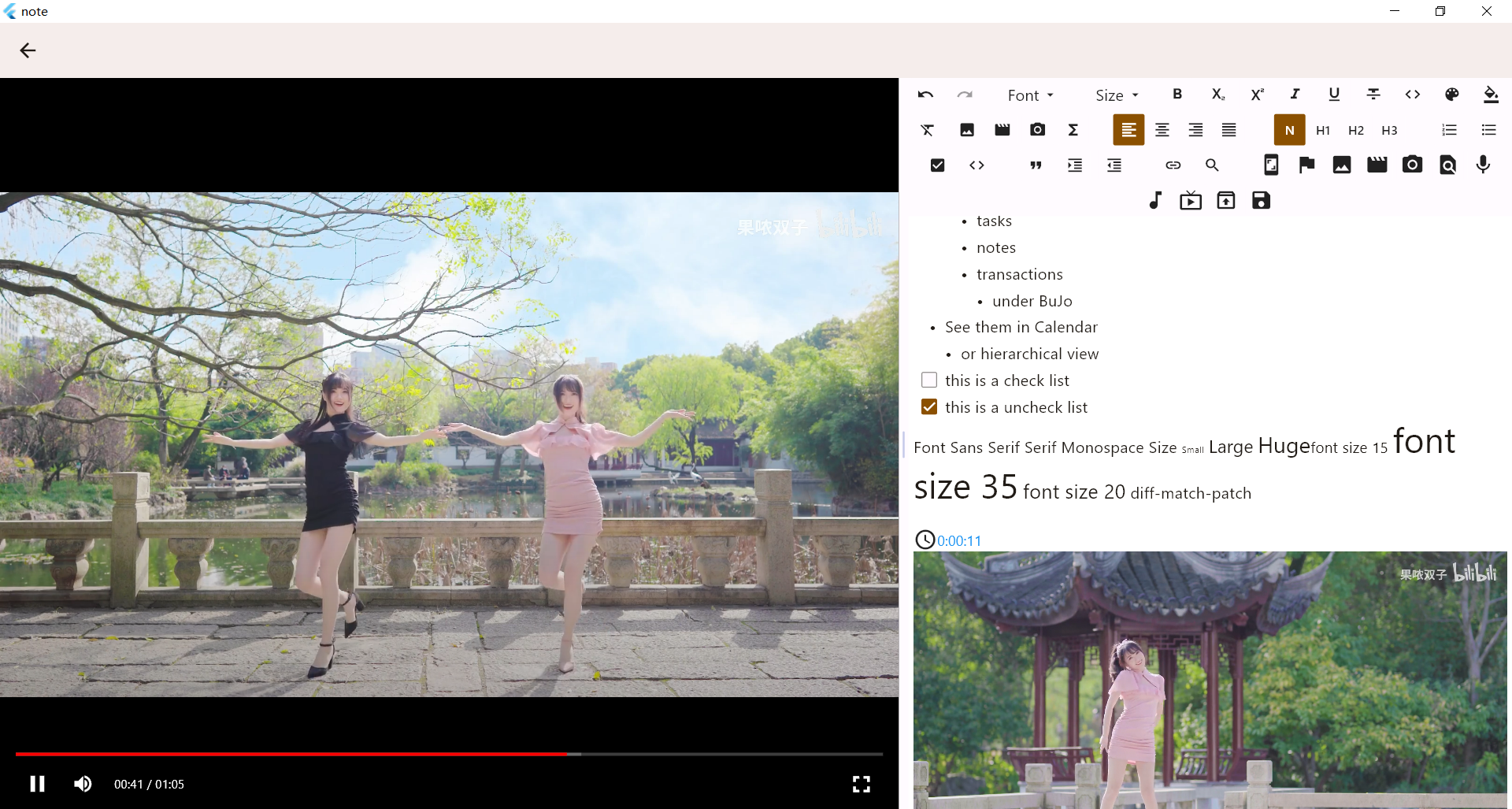Click large camera icon near find-in-page
This screenshot has width=1512, height=809.
point(1413,165)
